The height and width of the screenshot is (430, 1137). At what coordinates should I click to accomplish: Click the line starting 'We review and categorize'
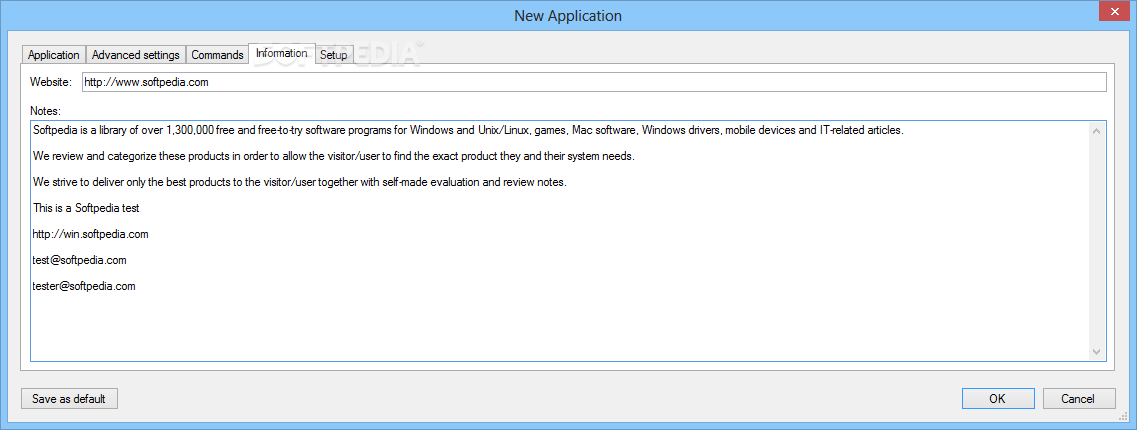[334, 157]
